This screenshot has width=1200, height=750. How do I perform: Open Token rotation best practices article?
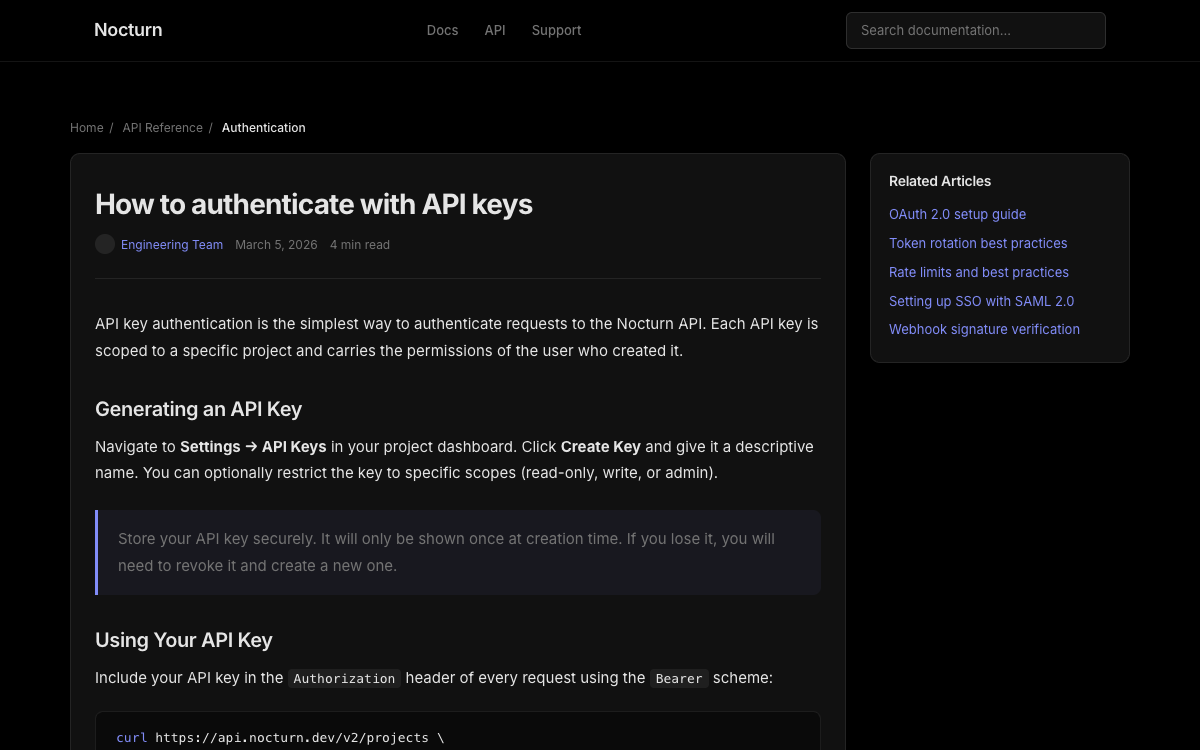coord(978,243)
